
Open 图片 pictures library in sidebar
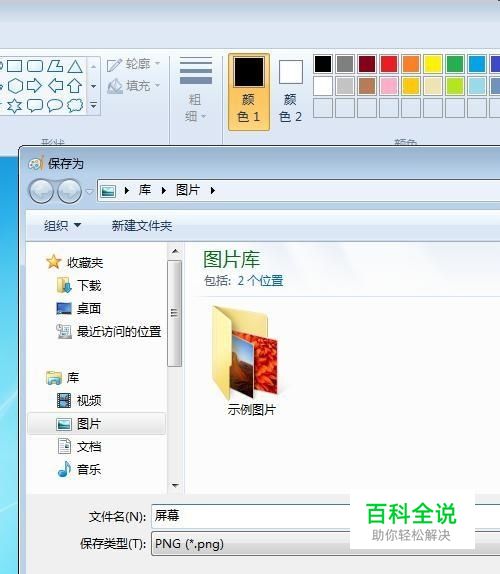97,424
